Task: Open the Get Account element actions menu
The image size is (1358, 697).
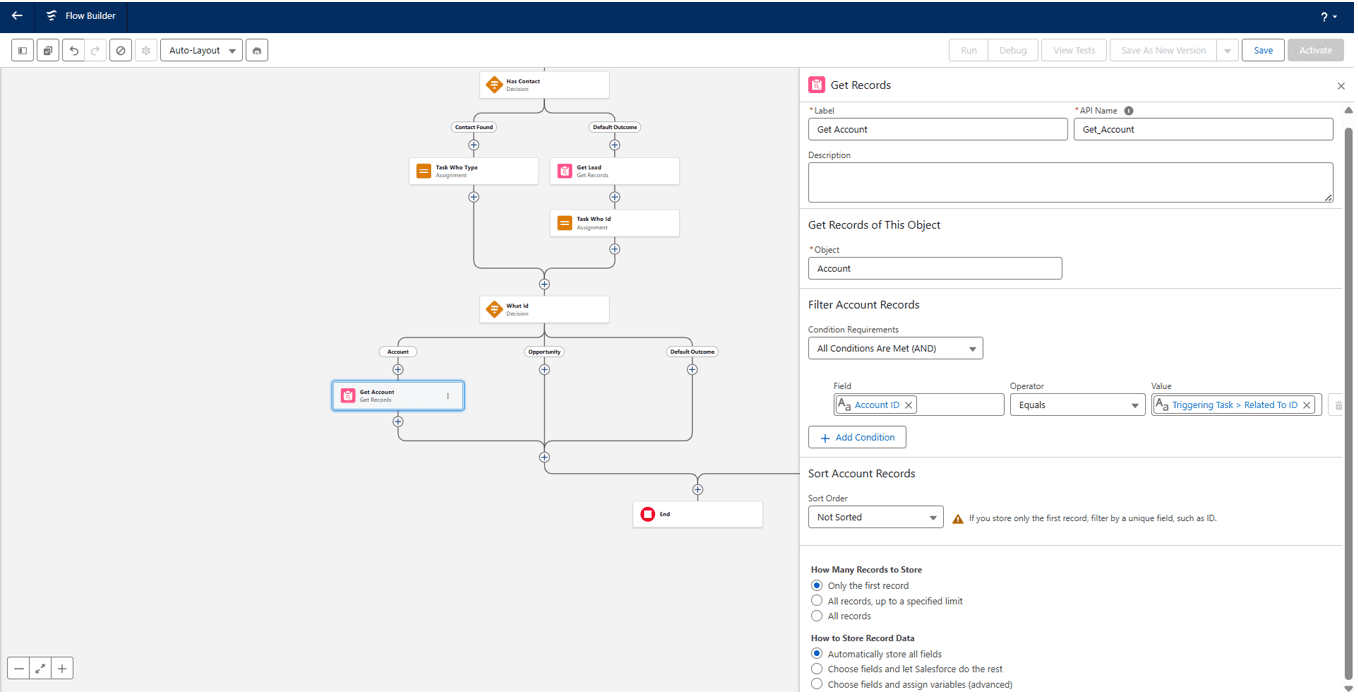Action: [x=448, y=396]
